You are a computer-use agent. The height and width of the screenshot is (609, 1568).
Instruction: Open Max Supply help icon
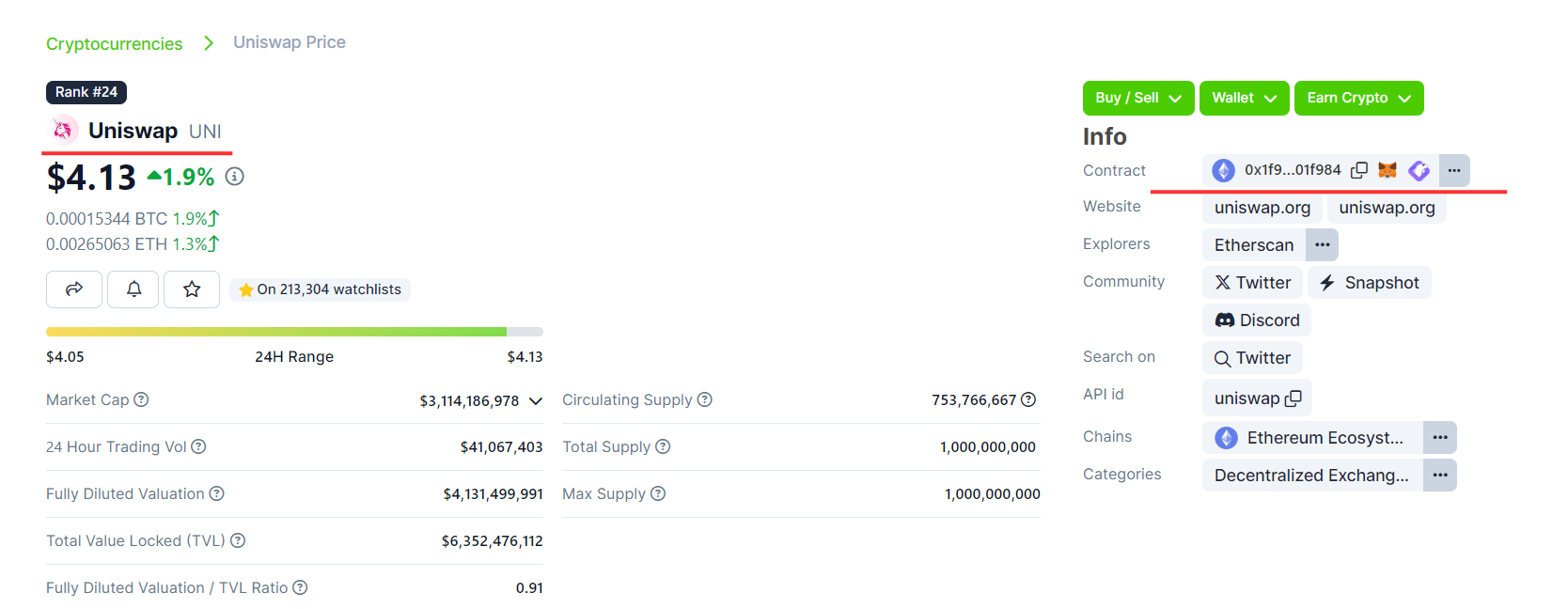(x=658, y=493)
